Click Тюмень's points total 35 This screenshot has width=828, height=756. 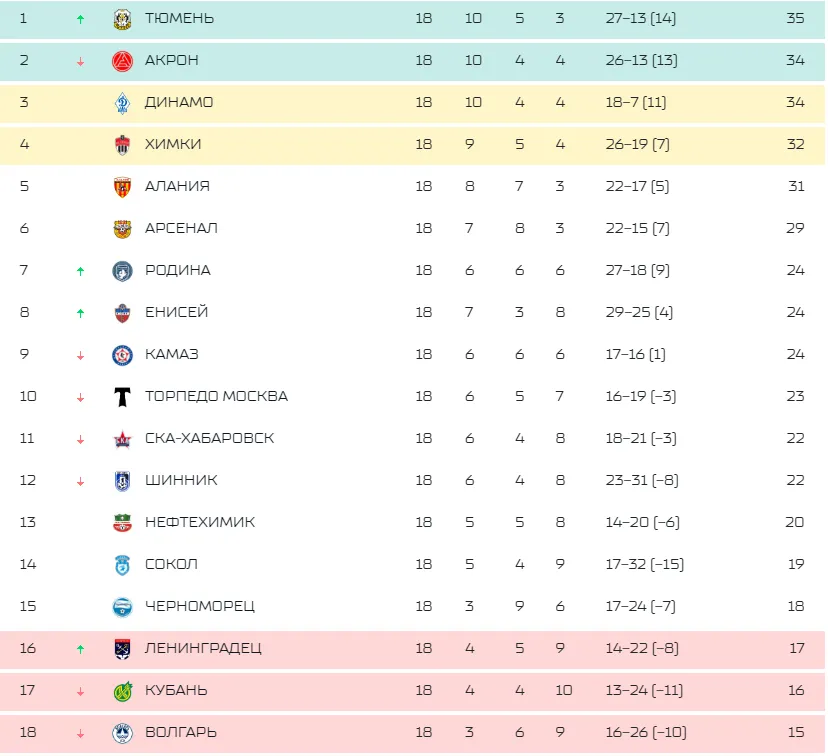(795, 18)
